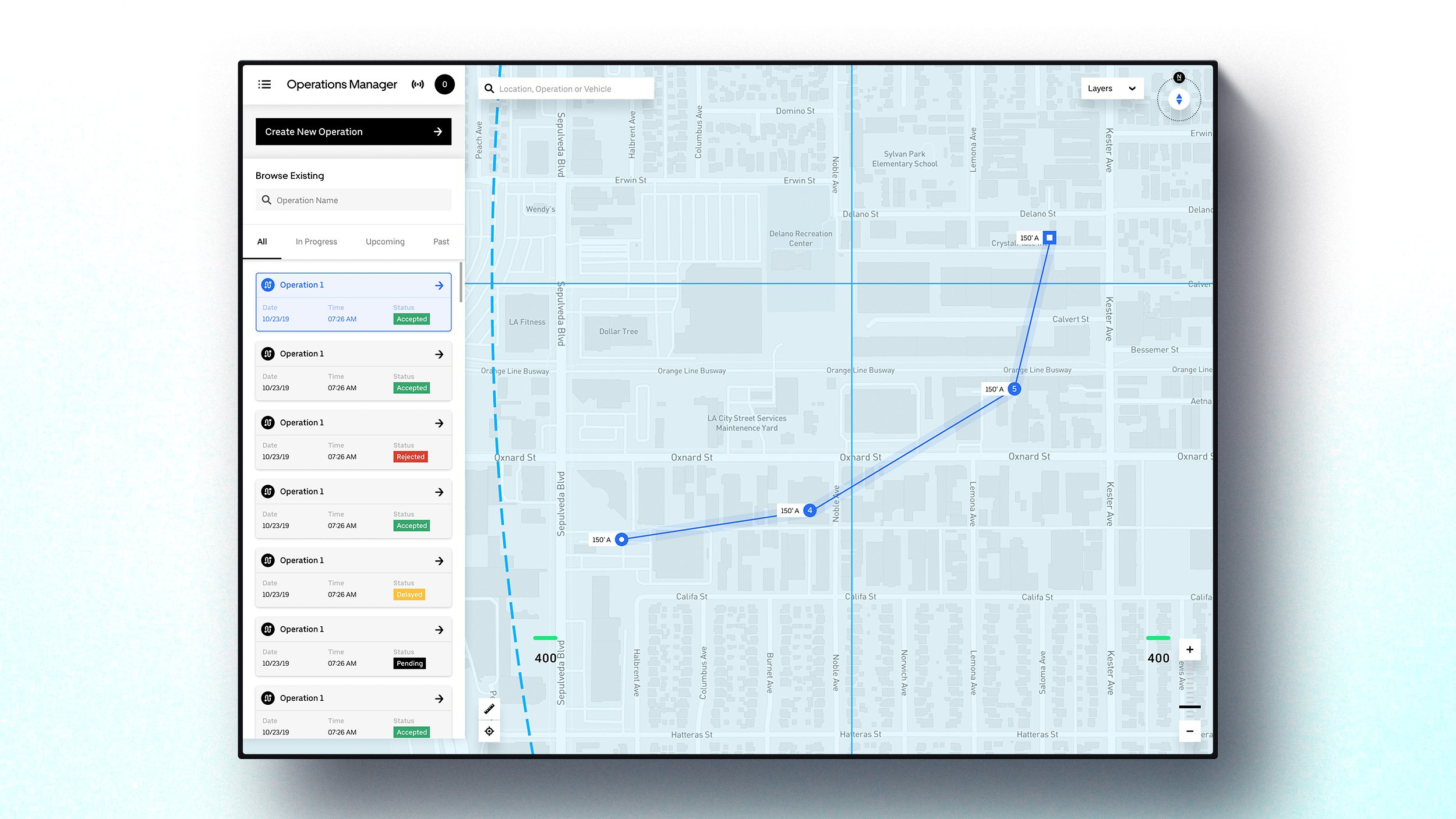The height and width of the screenshot is (819, 1456).
Task: Click the broadcast signal icon
Action: coord(418,84)
